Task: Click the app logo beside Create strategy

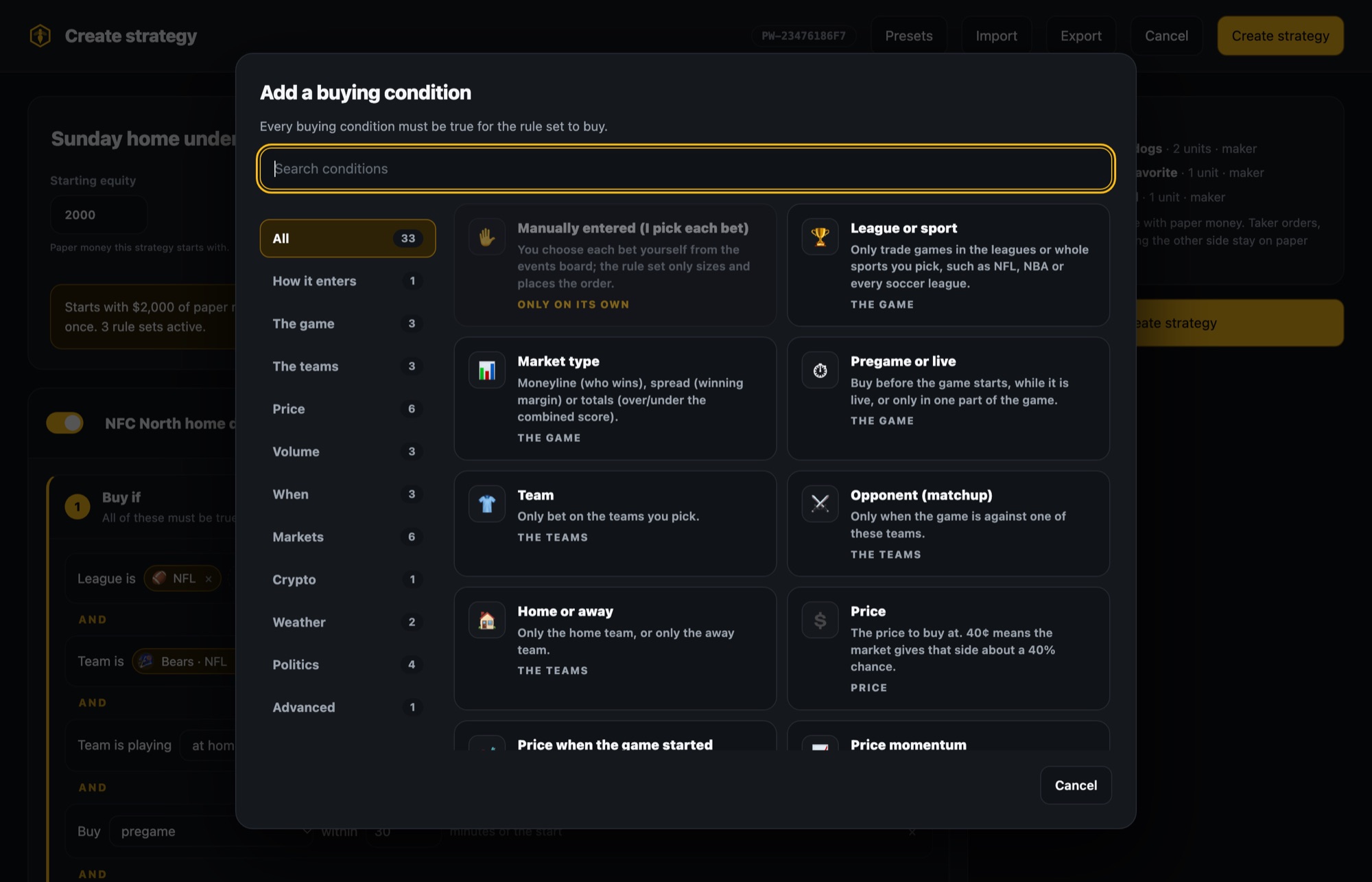Action: coord(40,36)
